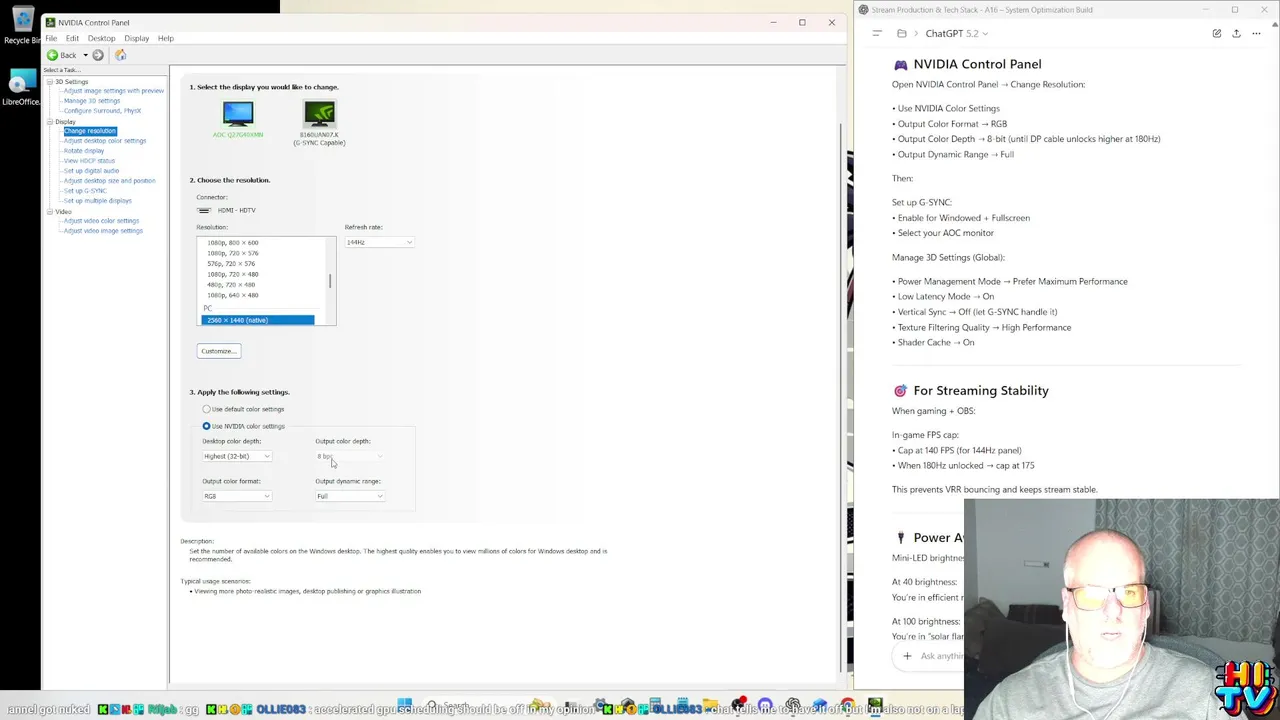Open Rotate display page
Viewport: 1280px width, 720px height.
pos(83,151)
